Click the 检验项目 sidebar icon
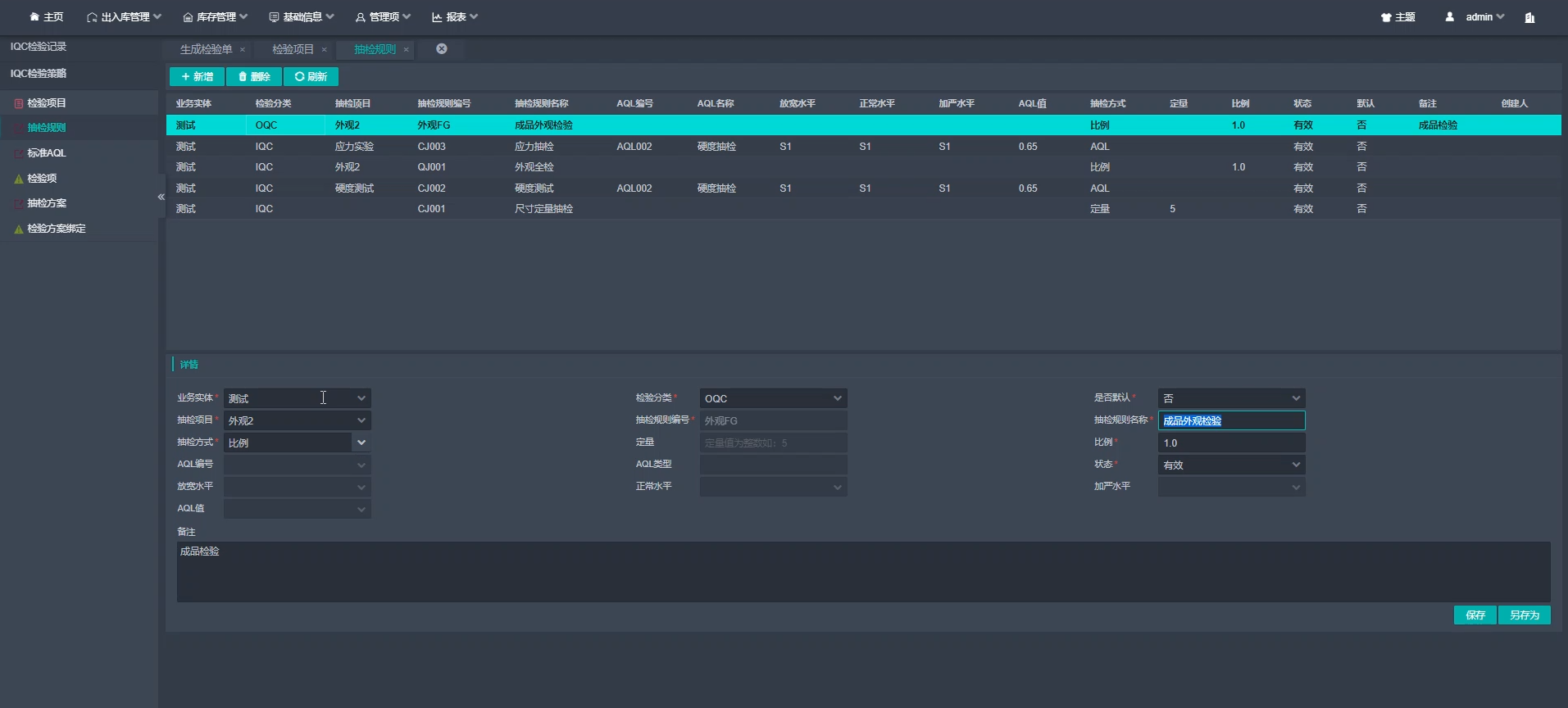The width and height of the screenshot is (1568, 708). click(x=19, y=103)
